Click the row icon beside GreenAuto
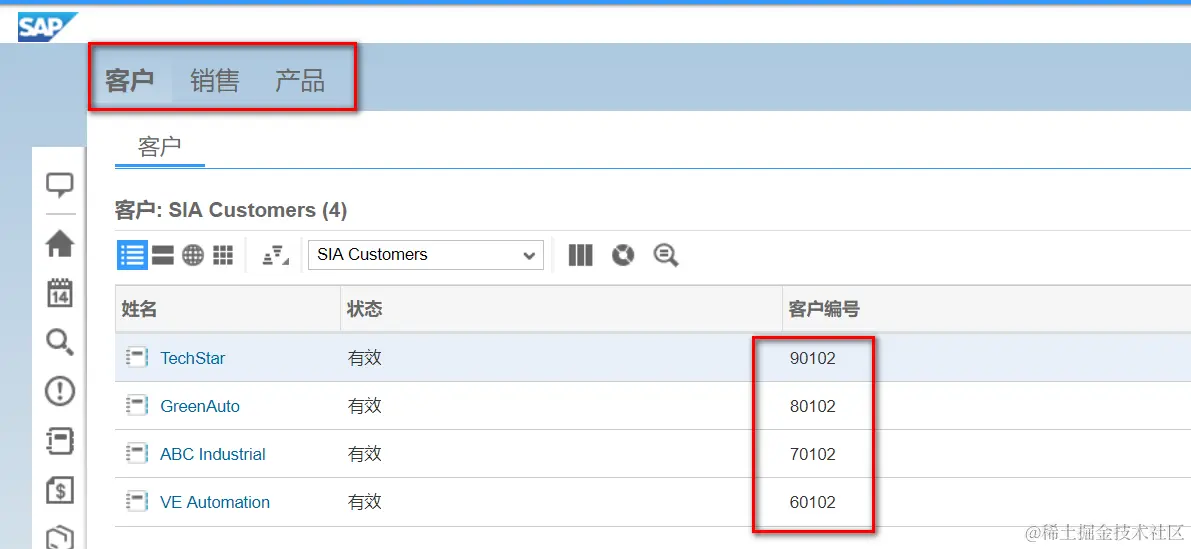The width and height of the screenshot is (1191, 549). click(137, 406)
